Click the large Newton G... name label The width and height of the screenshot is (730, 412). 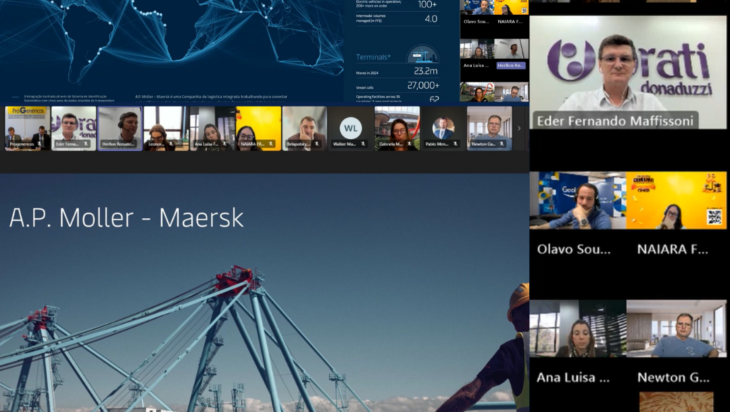[x=673, y=378]
